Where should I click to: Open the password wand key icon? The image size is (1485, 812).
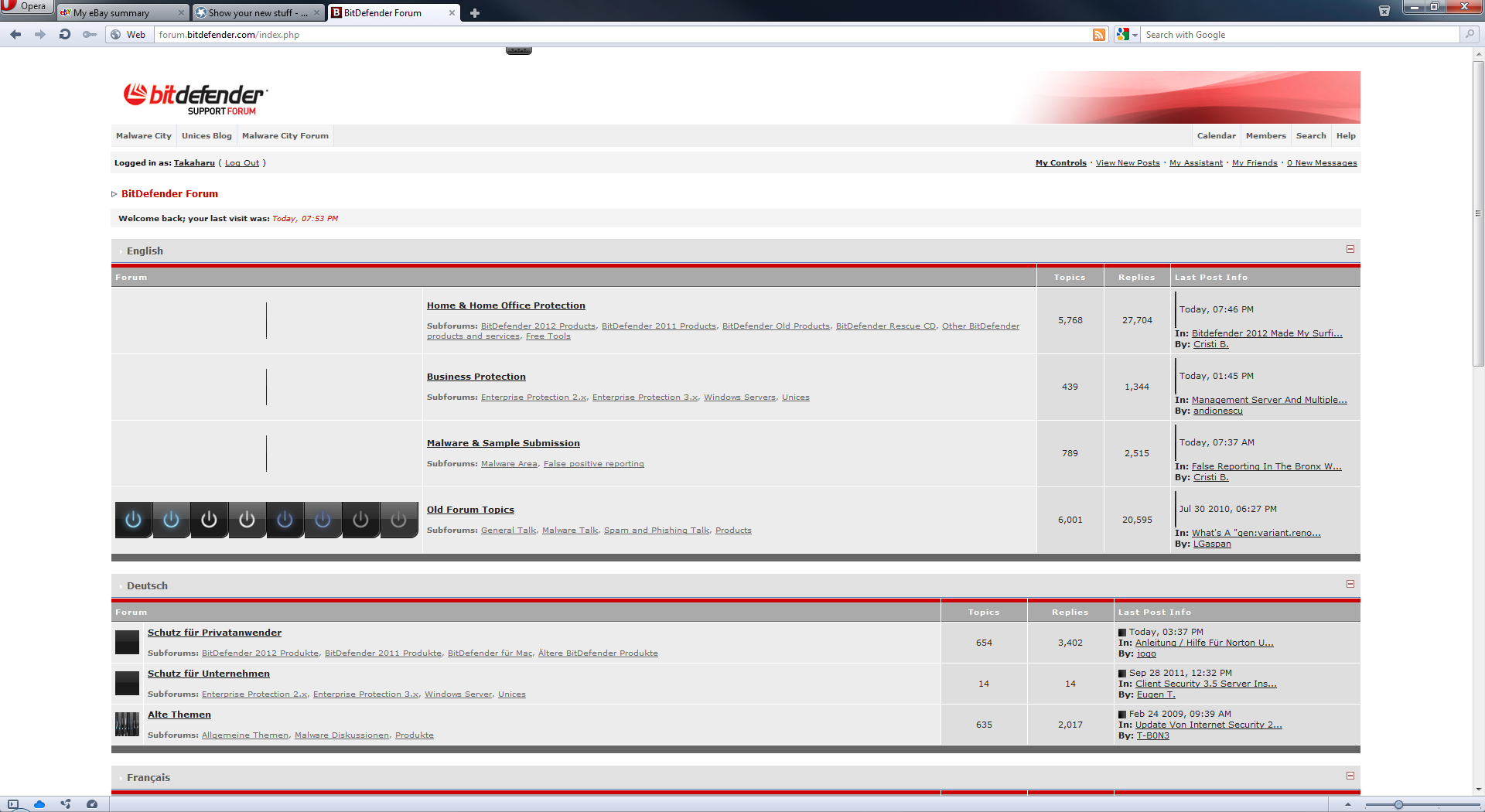click(90, 34)
